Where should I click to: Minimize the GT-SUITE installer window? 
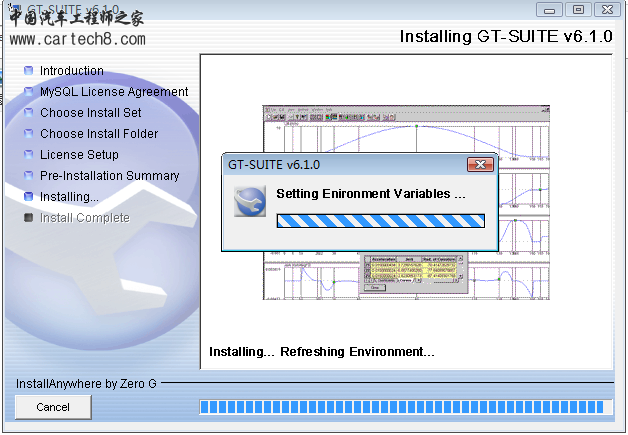point(549,10)
